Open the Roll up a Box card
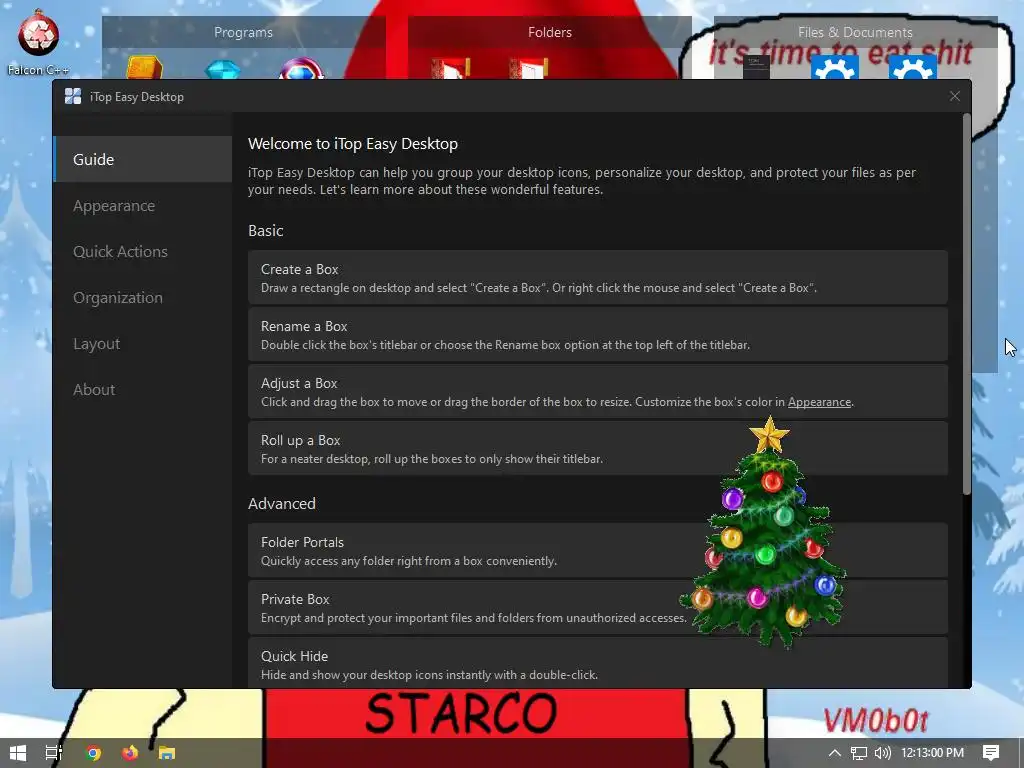This screenshot has height=768, width=1024. pos(598,449)
